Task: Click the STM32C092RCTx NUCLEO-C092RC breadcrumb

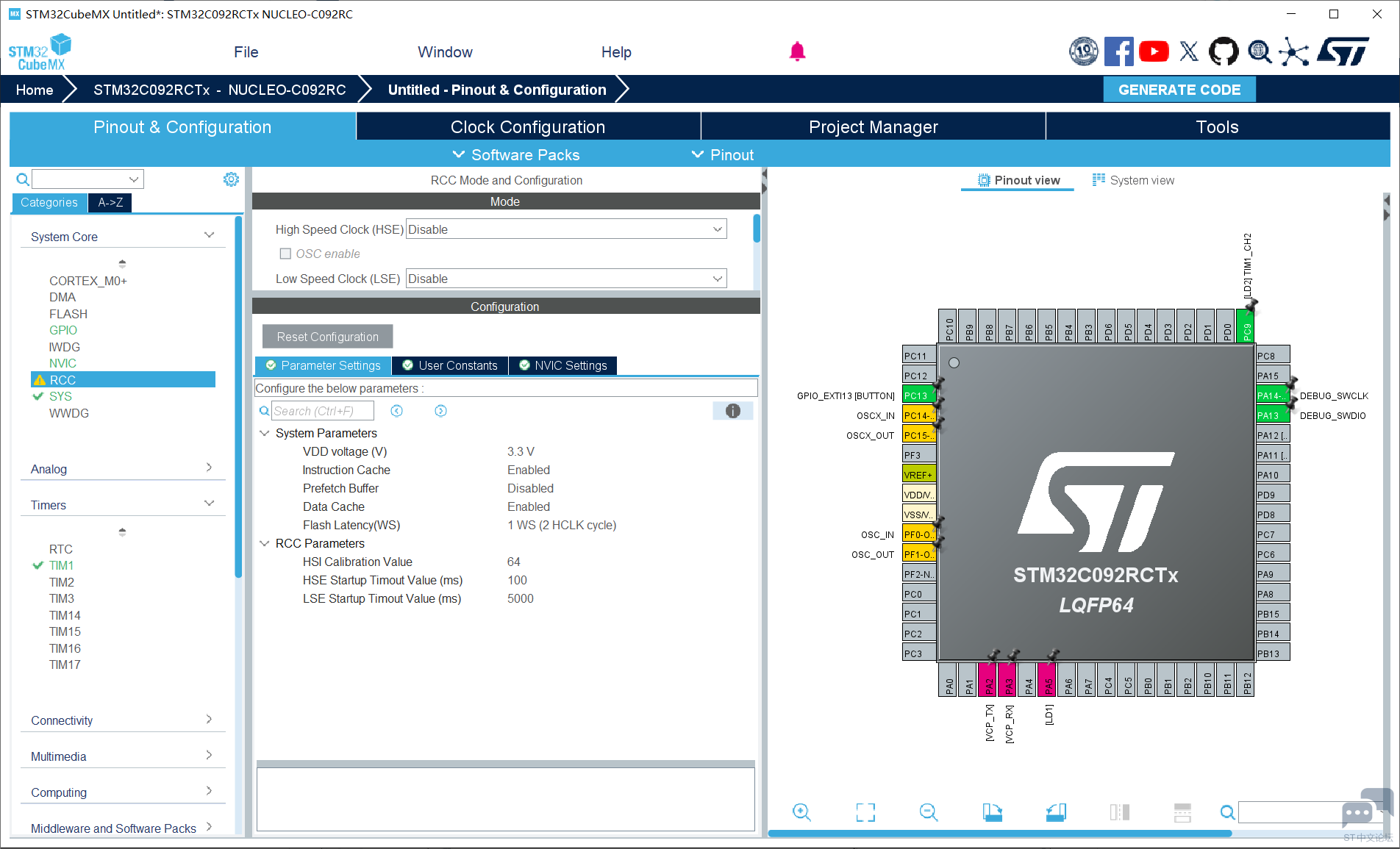Action: click(220, 90)
